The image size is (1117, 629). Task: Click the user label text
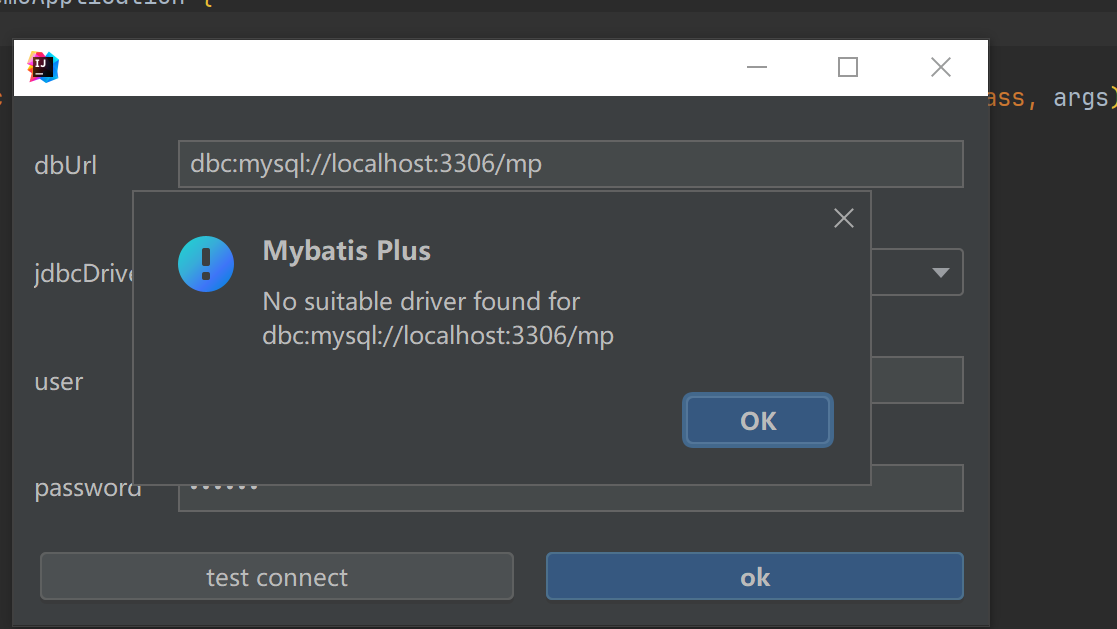pyautogui.click(x=58, y=381)
